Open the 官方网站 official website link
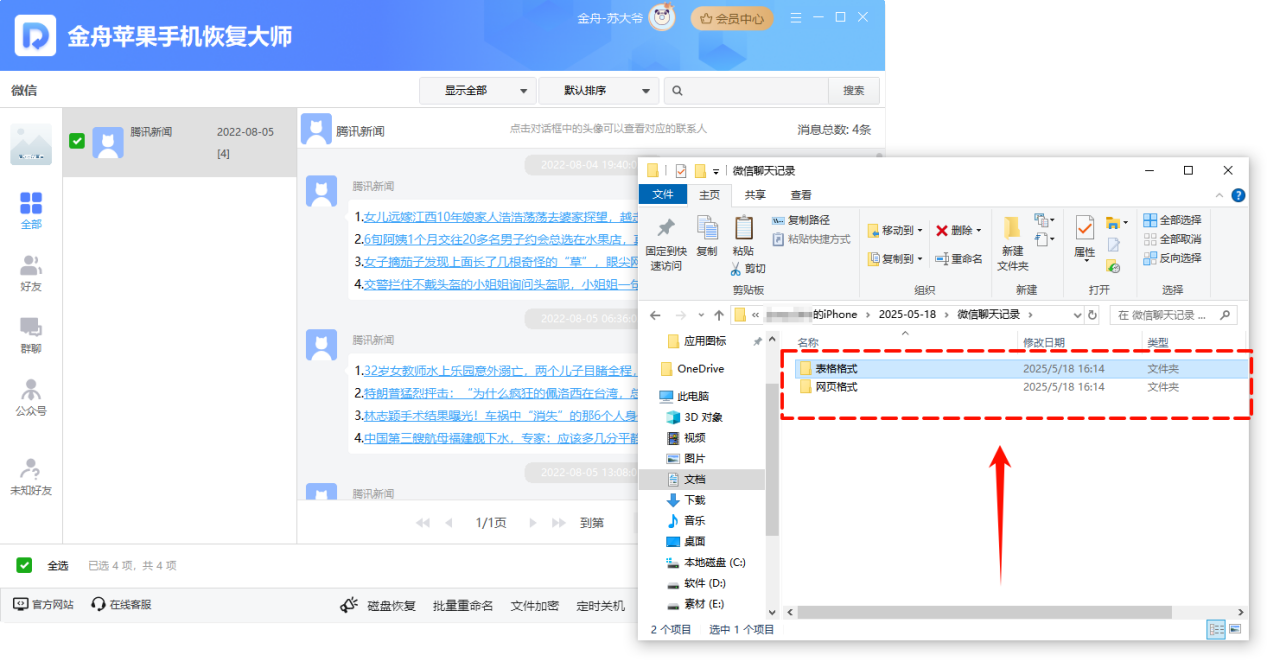This screenshot has height=668, width=1267. pyautogui.click(x=43, y=604)
